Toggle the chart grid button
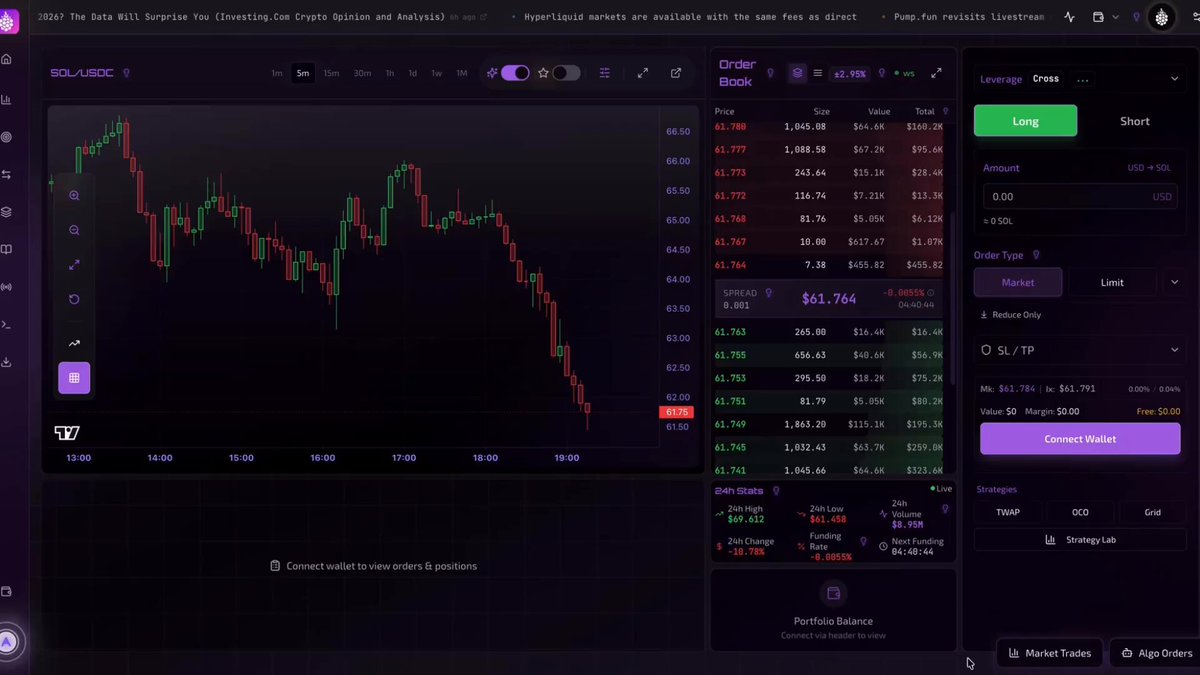Screen dimensions: 1200x675 coord(74,378)
